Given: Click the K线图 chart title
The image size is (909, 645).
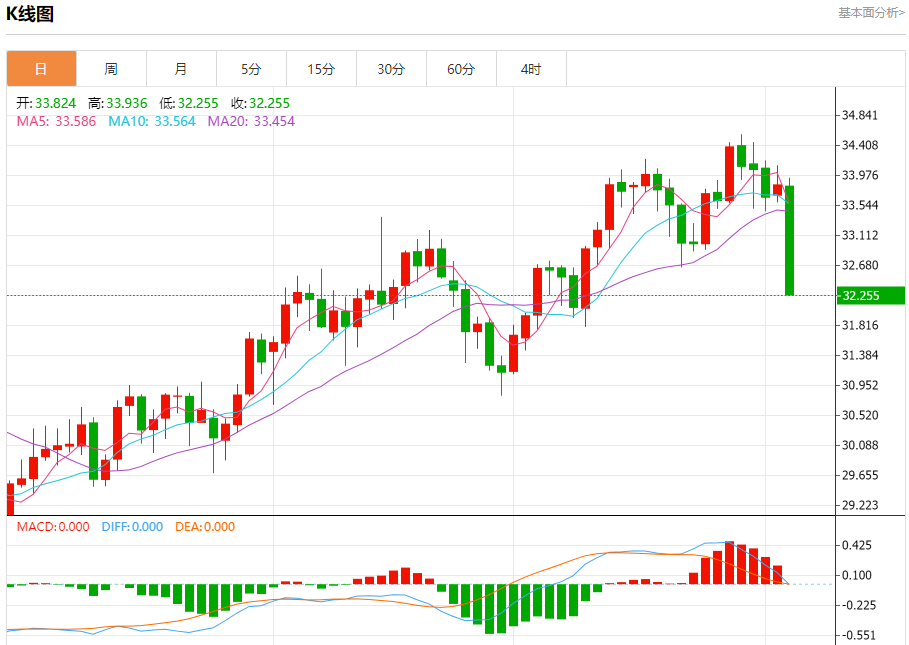Looking at the screenshot, I should coord(31,14).
